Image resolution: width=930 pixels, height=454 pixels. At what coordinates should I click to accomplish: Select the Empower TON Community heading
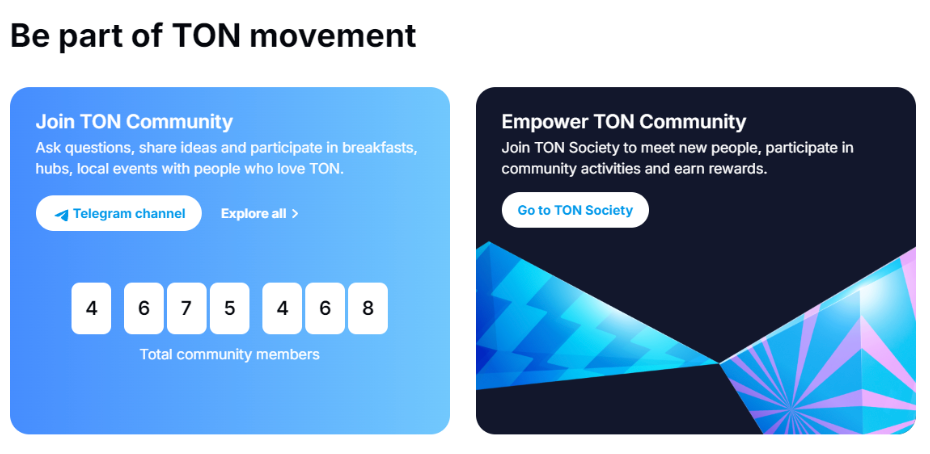[x=623, y=122]
